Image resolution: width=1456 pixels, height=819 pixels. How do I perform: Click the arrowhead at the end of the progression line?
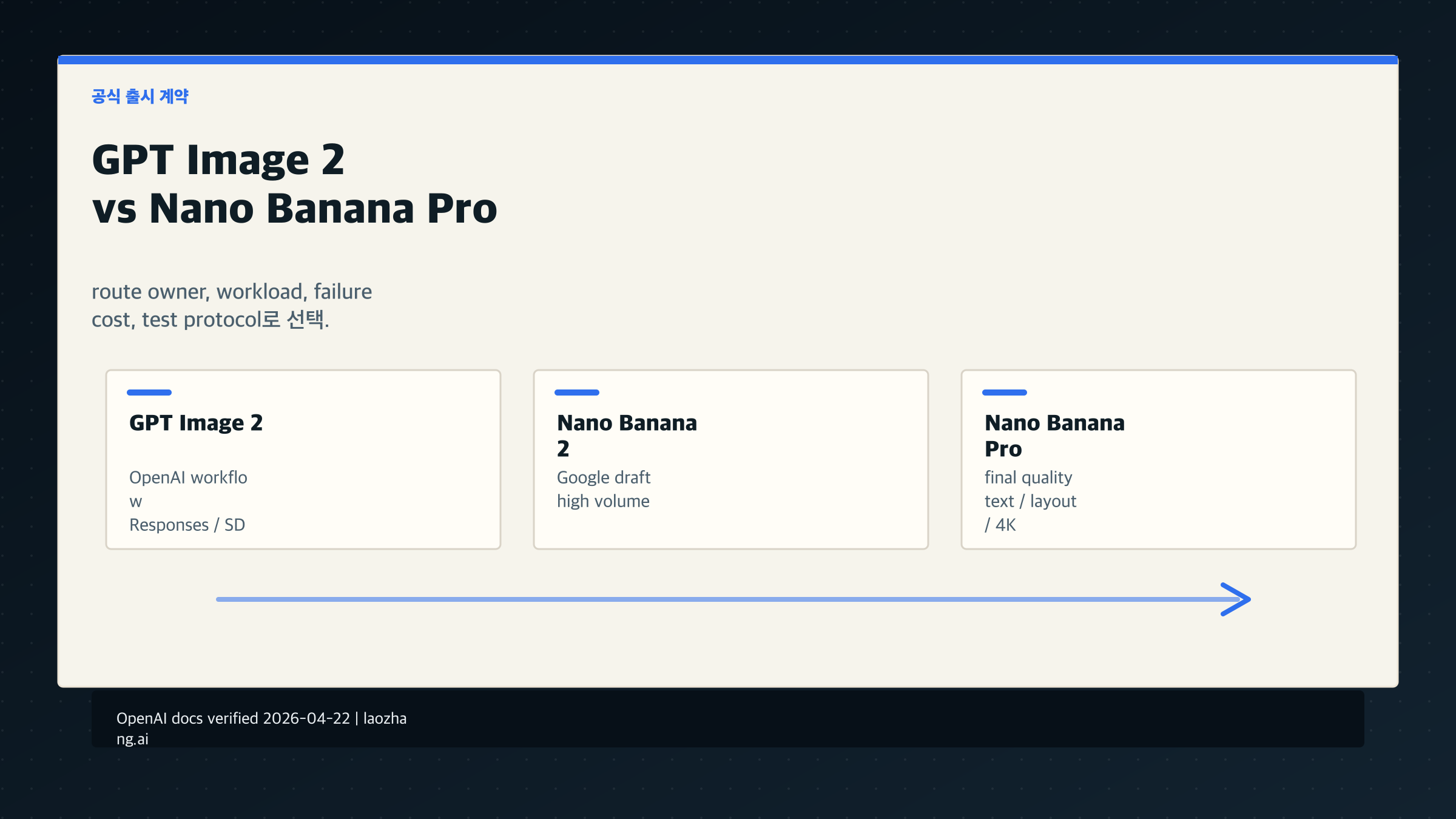1235,599
